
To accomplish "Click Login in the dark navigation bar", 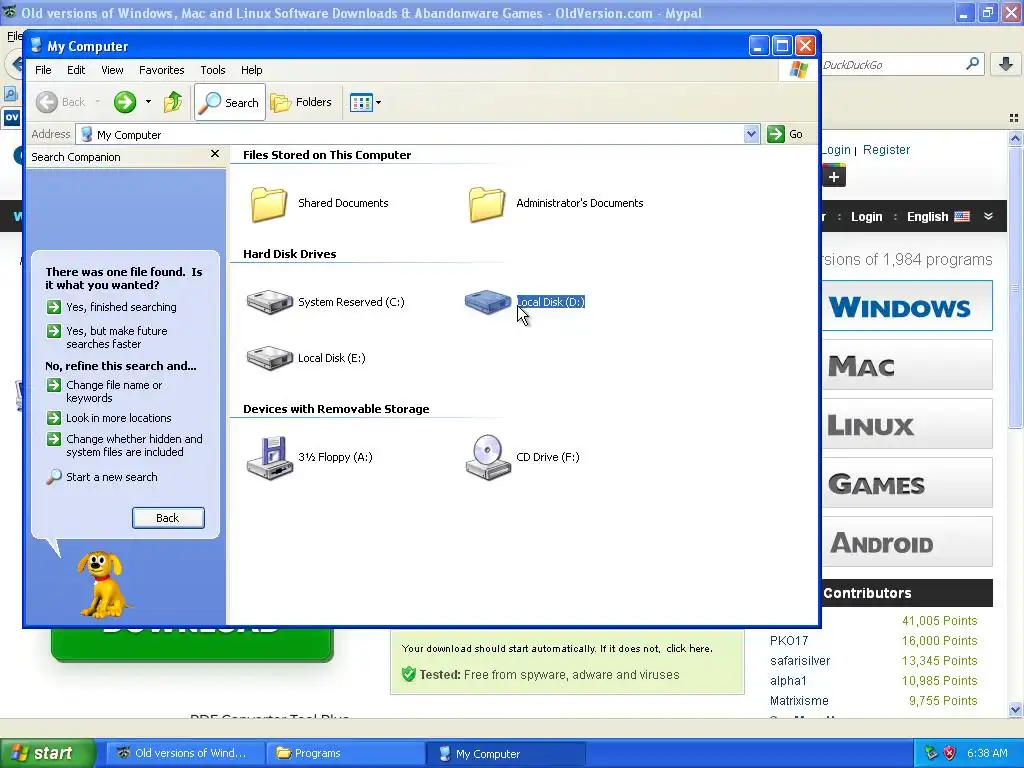I will 866,217.
